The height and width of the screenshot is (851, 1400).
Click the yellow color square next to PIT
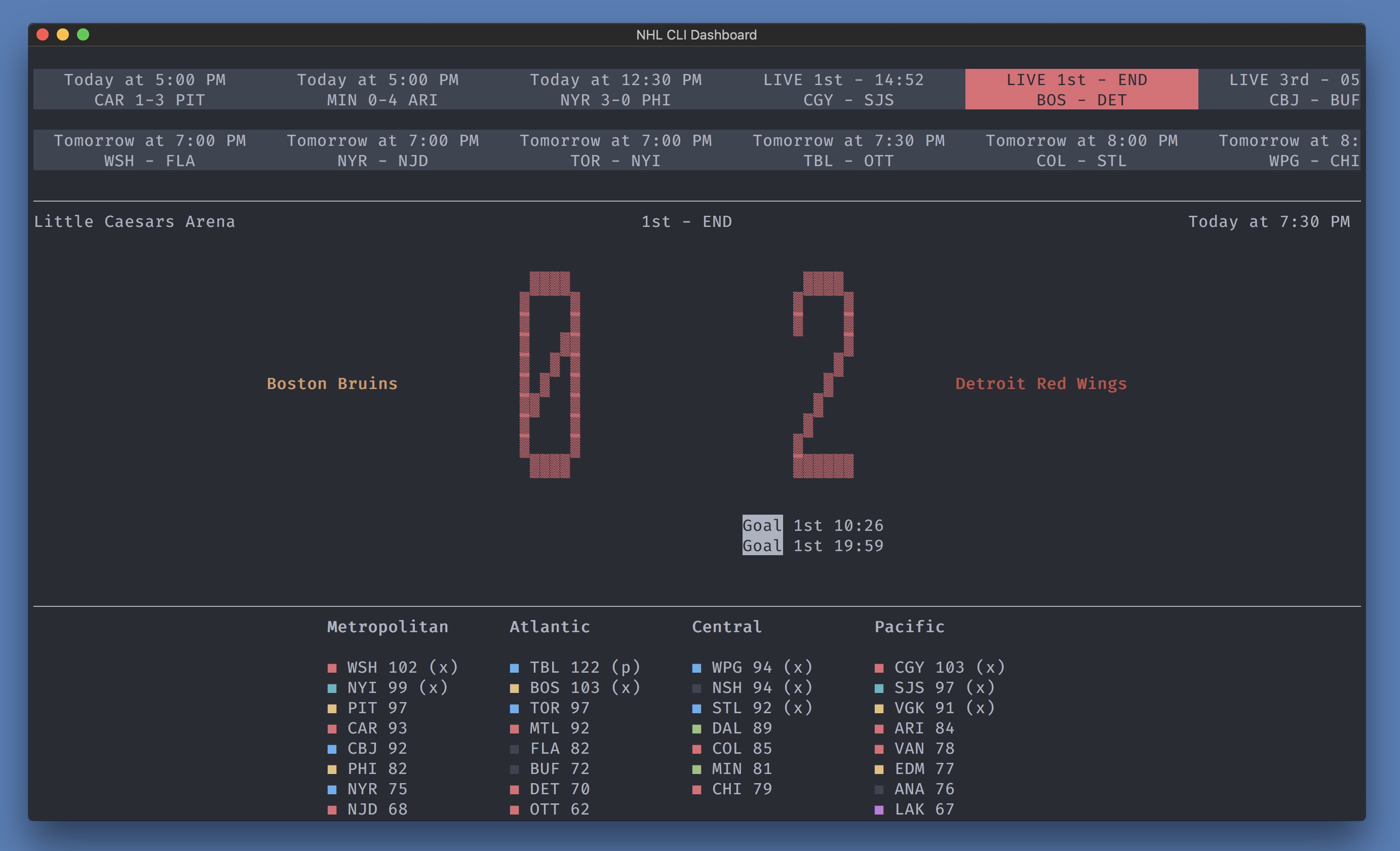[332, 709]
